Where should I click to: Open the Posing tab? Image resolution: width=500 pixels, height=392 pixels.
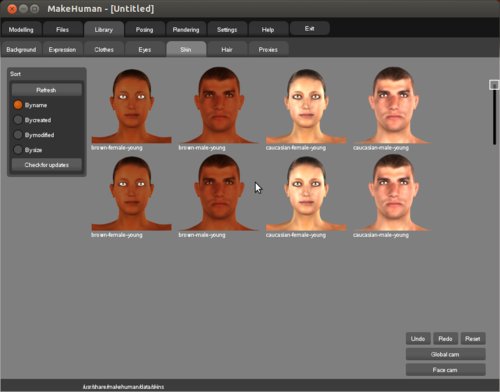point(144,29)
